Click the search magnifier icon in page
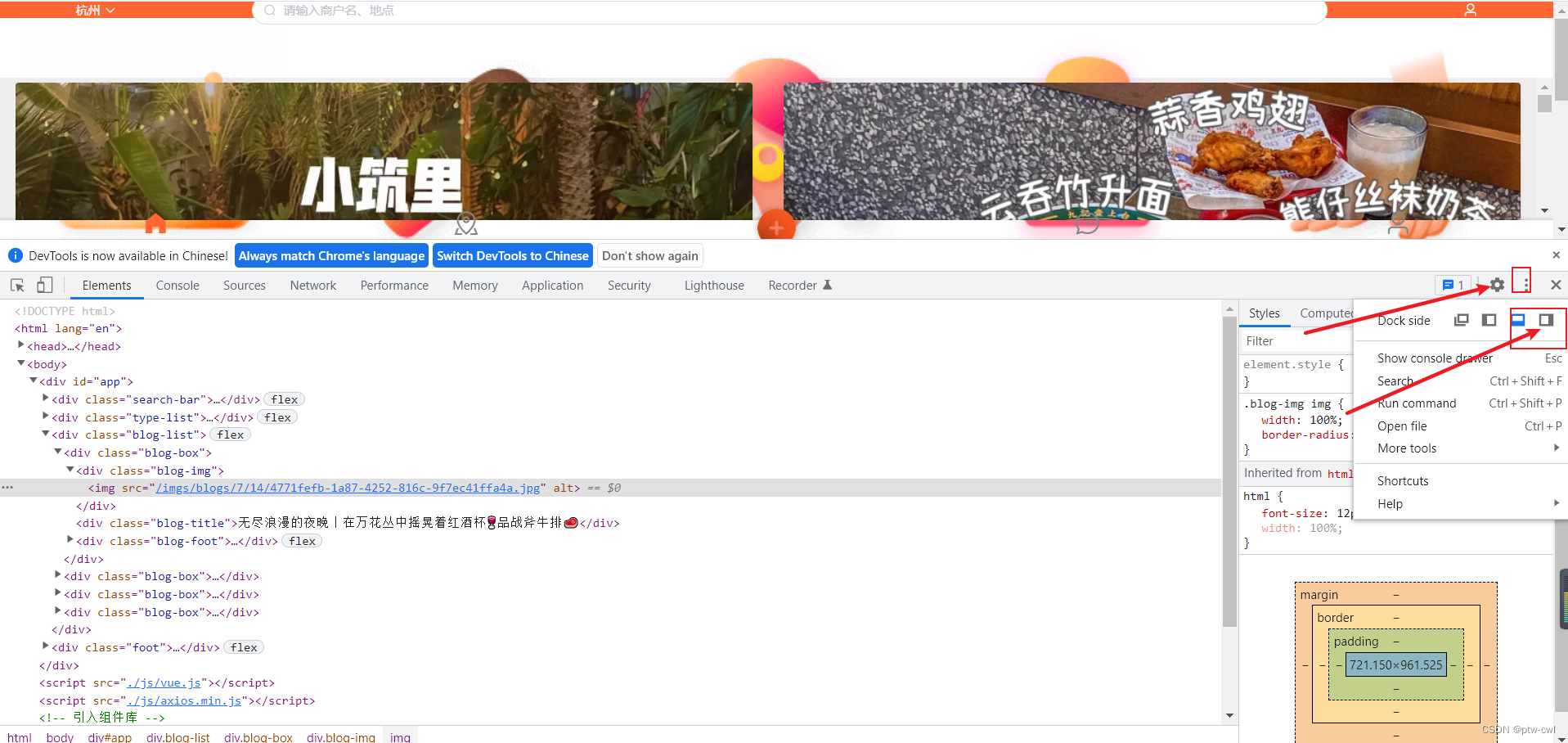This screenshot has width=1568, height=743. click(269, 11)
